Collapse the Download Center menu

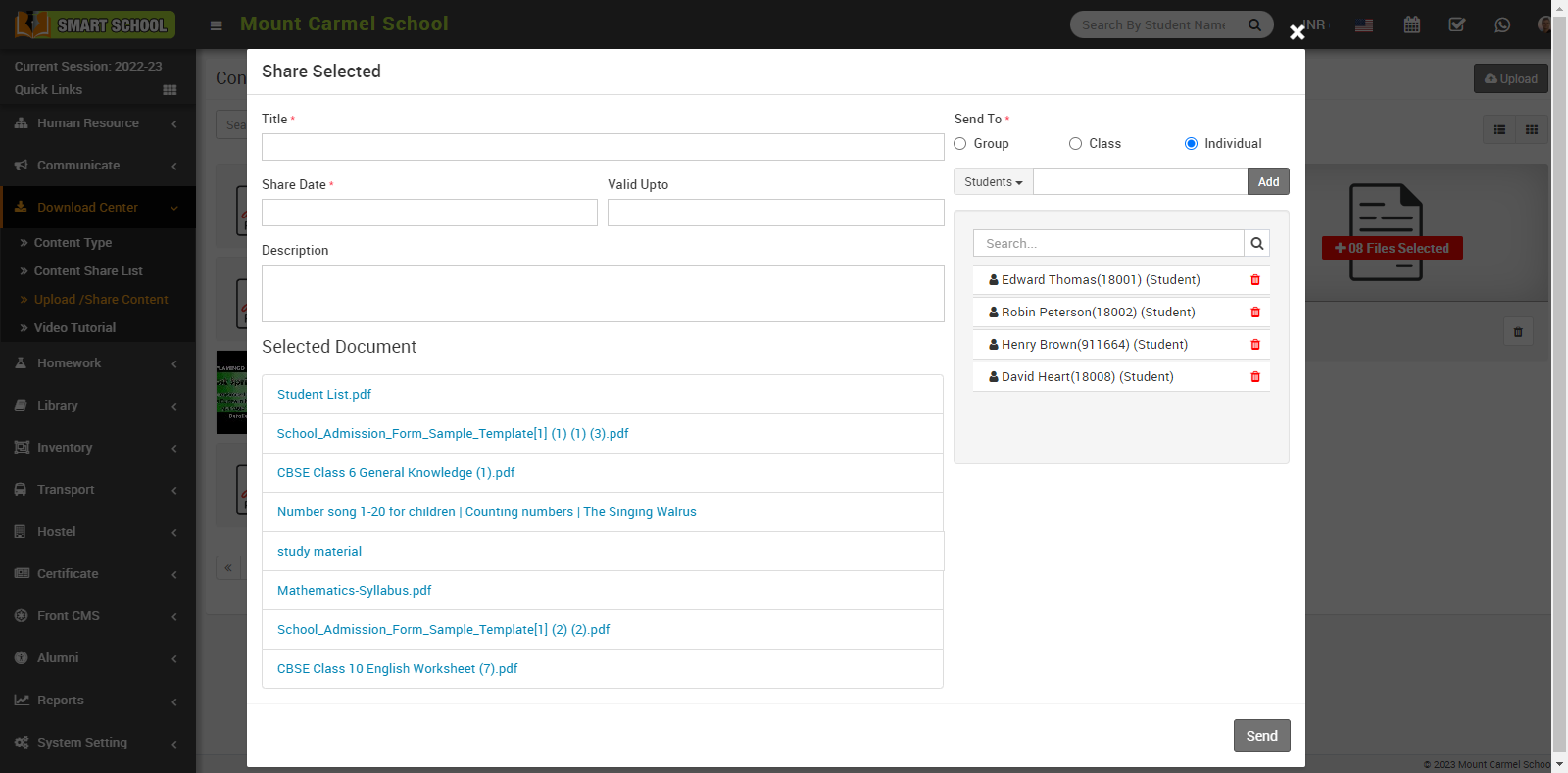(96, 208)
